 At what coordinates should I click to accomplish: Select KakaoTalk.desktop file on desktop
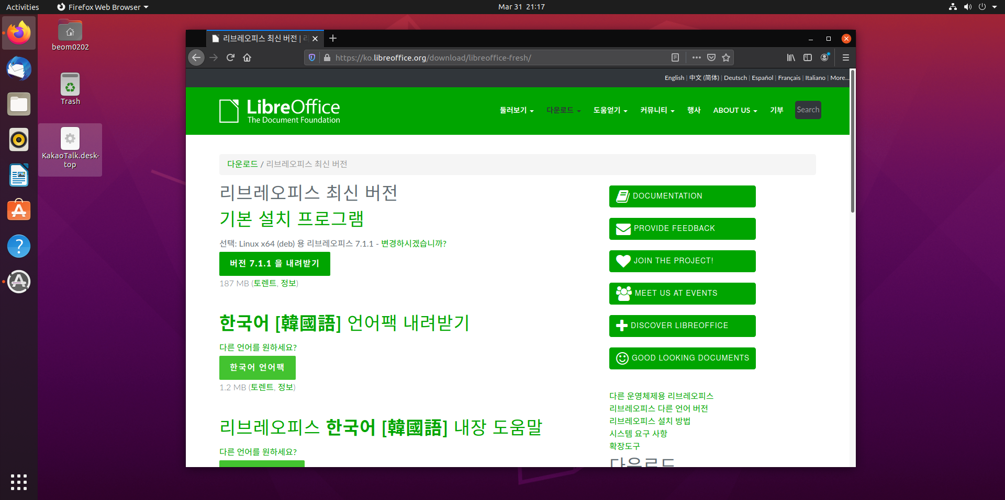(70, 149)
